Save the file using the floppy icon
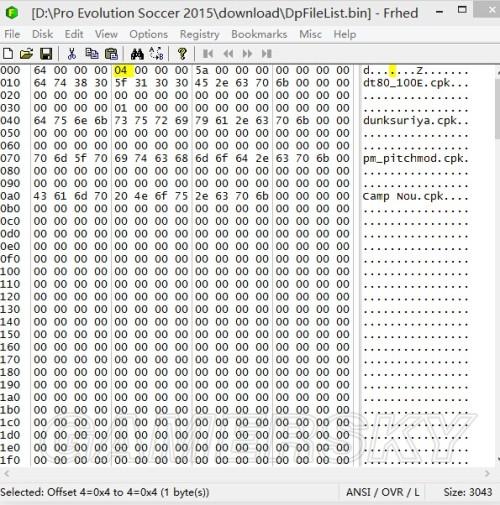500x505 pixels. [x=46, y=53]
